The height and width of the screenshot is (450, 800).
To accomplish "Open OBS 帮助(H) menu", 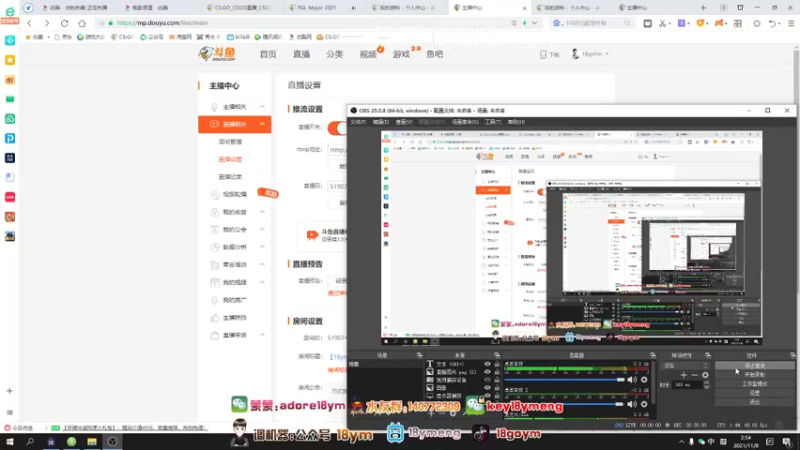I will 516,122.
